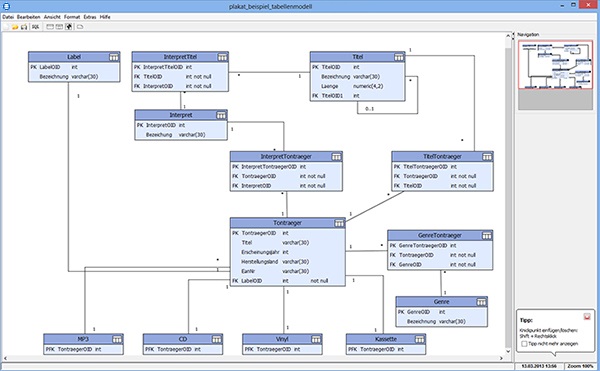Click the GenreTontraeger table title
Image resolution: width=600 pixels, height=371 pixels.
(440, 236)
